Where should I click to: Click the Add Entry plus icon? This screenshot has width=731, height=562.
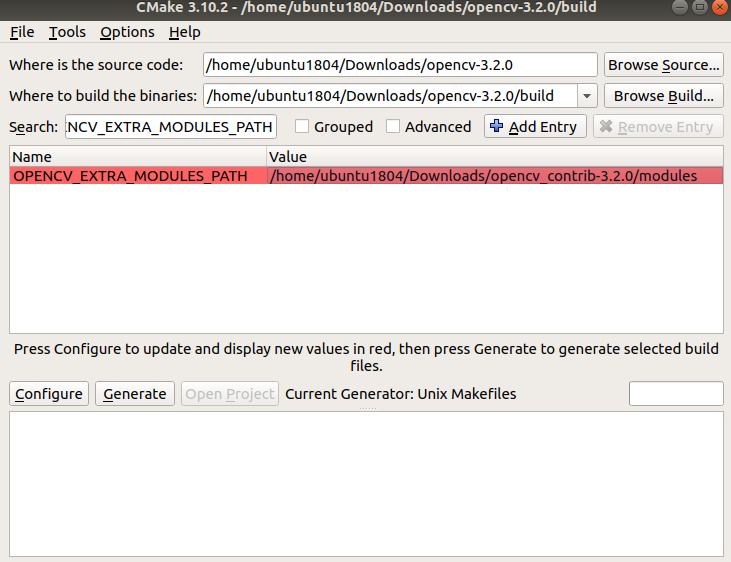(x=497, y=126)
